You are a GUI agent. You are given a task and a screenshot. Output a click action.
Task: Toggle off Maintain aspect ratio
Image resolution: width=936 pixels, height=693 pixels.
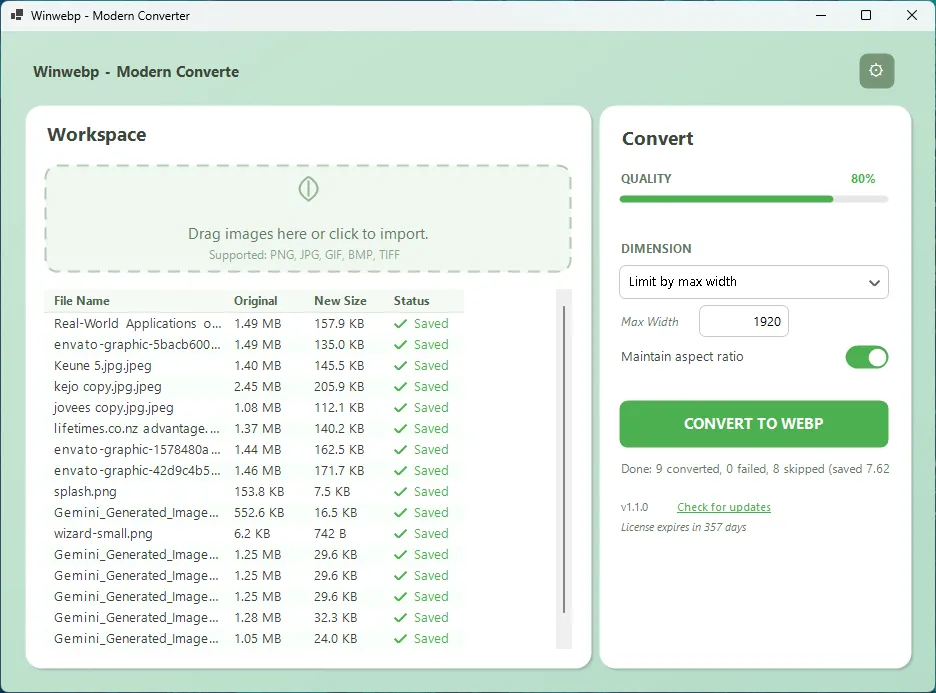coord(866,356)
